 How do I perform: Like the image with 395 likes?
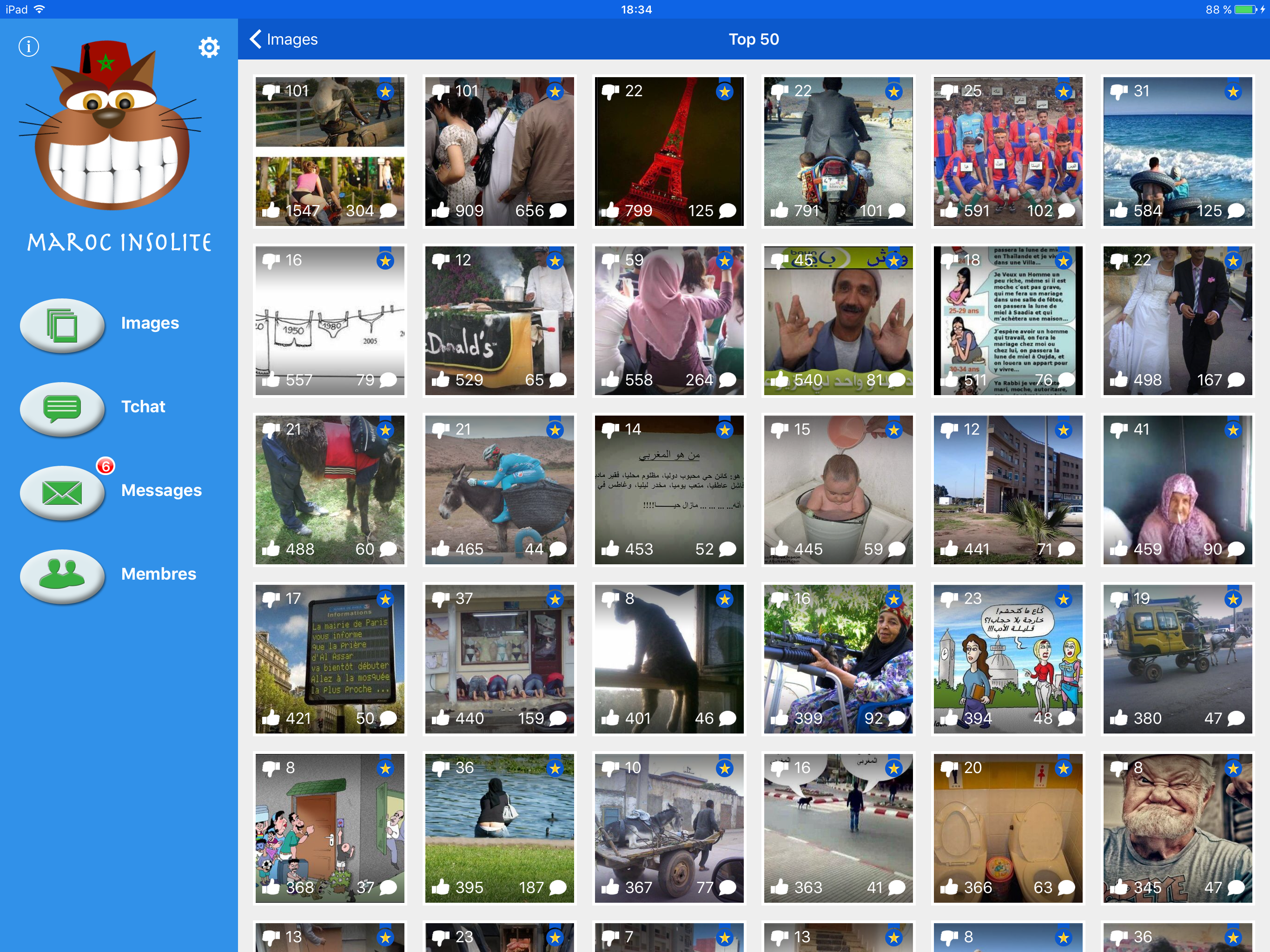440,887
